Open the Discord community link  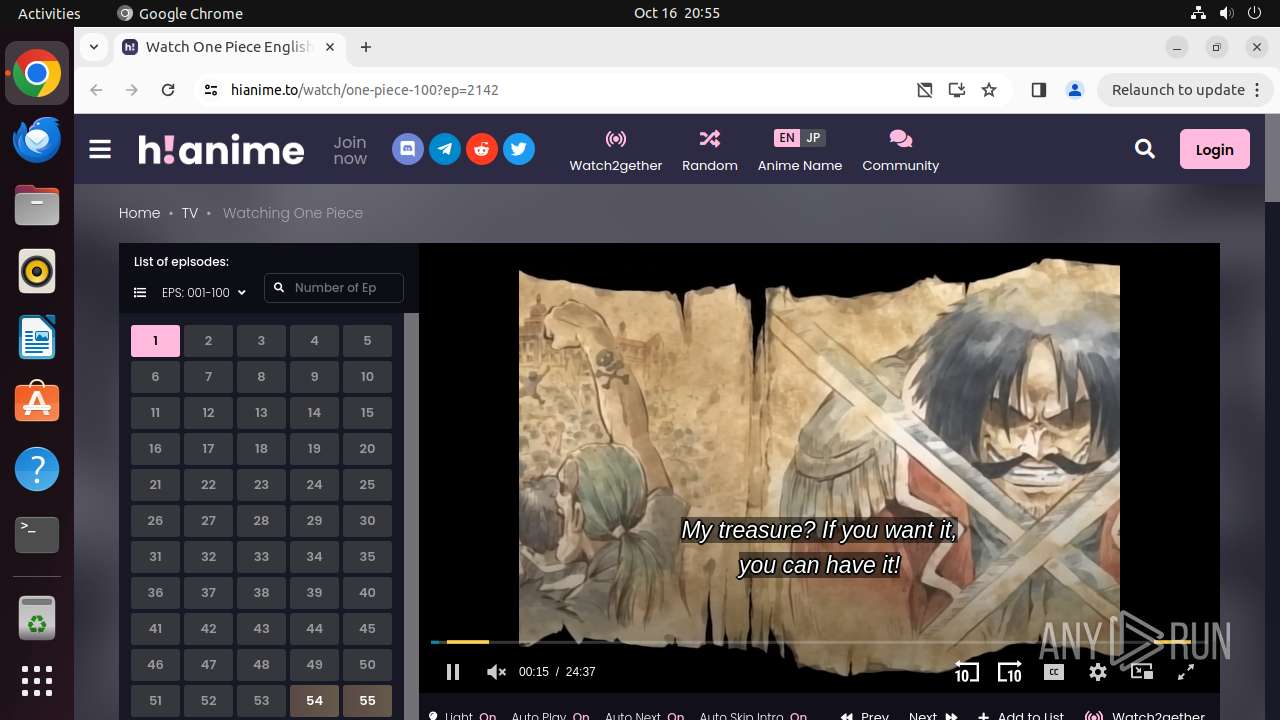pos(408,150)
